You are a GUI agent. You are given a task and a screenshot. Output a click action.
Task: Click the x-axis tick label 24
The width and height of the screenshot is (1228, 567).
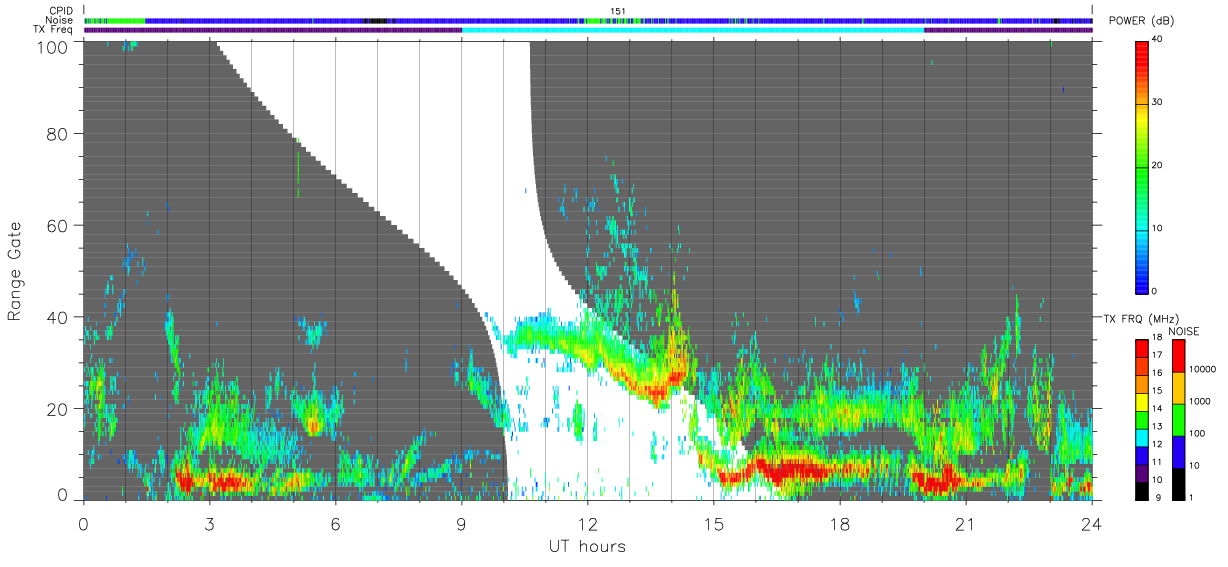click(x=1092, y=524)
